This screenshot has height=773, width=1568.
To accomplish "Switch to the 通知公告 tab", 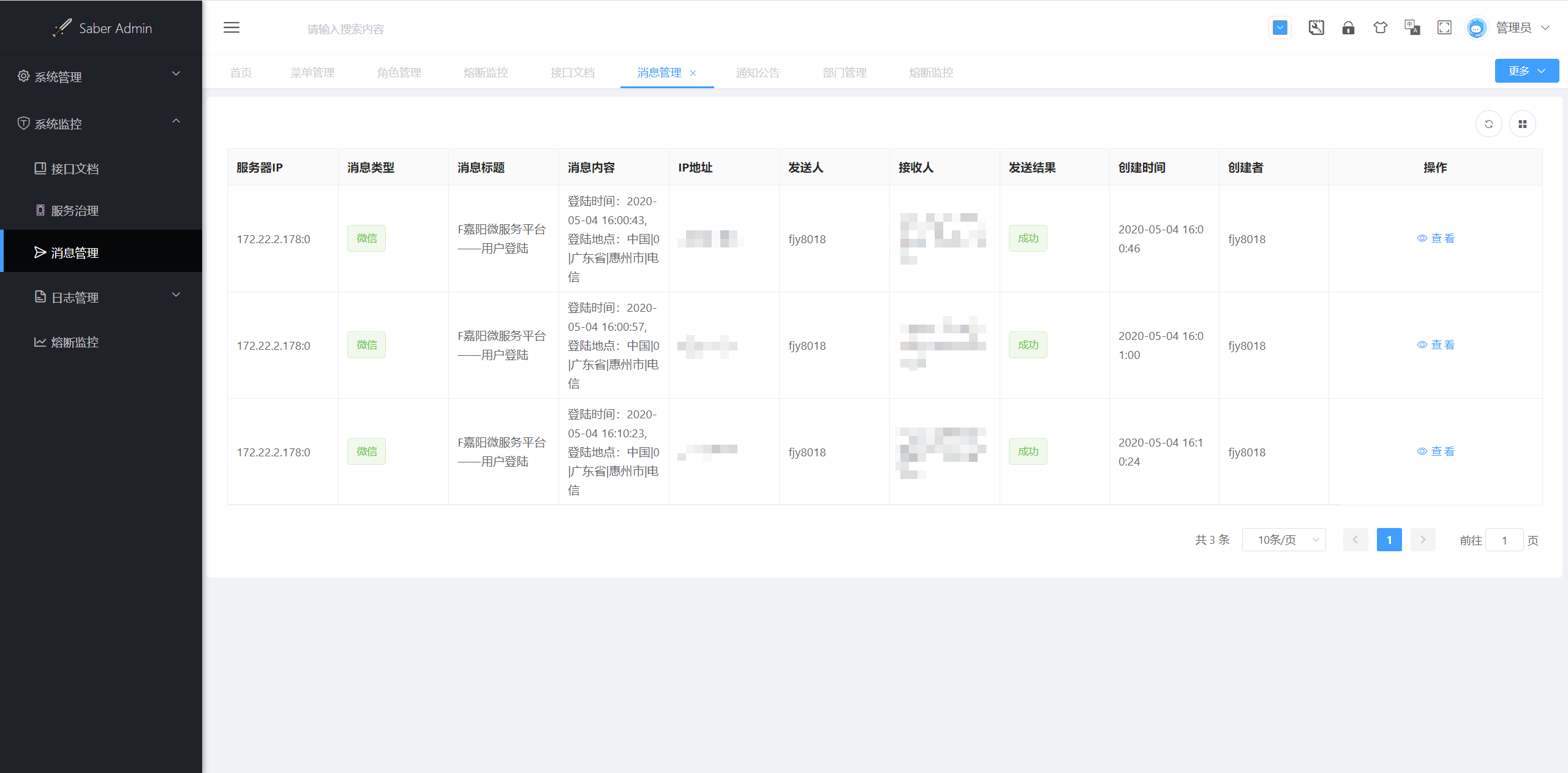I will tap(758, 72).
